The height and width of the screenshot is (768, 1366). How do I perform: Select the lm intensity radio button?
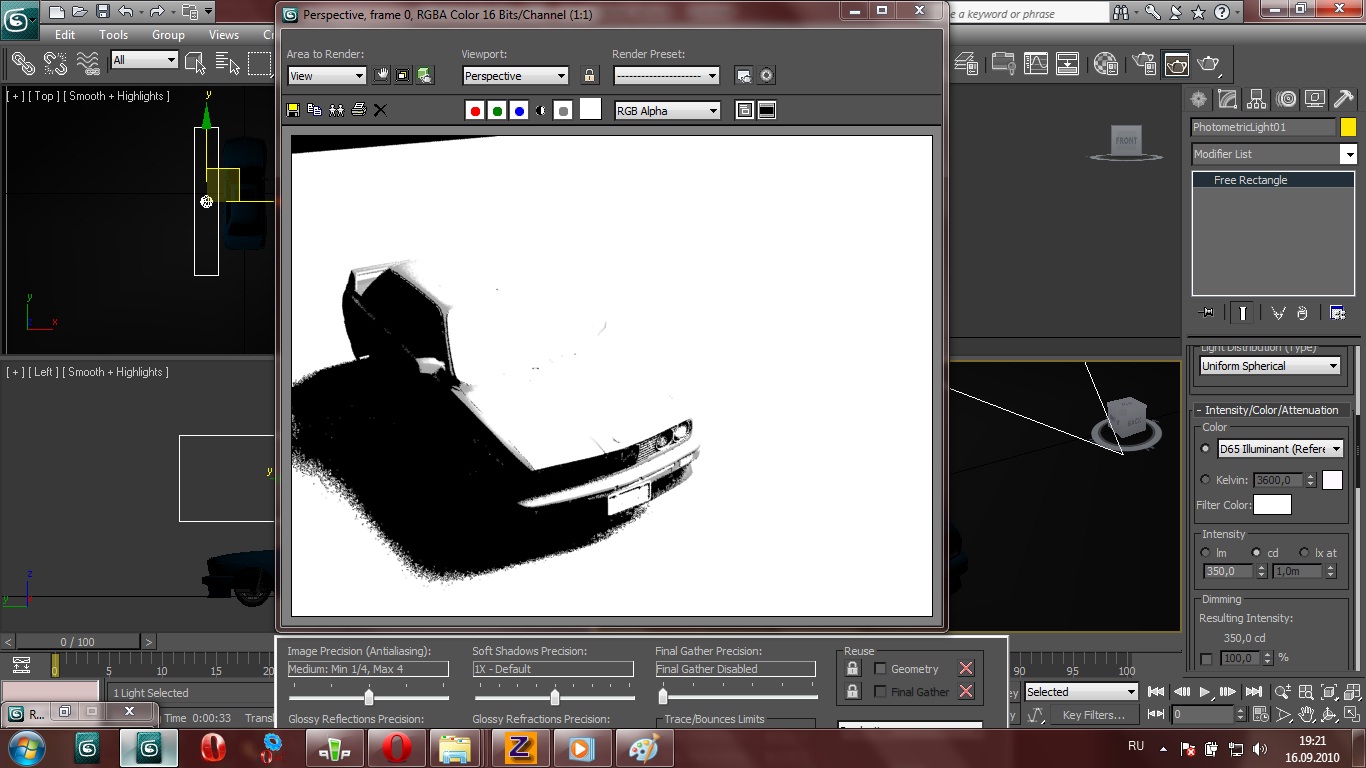pyautogui.click(x=1205, y=553)
